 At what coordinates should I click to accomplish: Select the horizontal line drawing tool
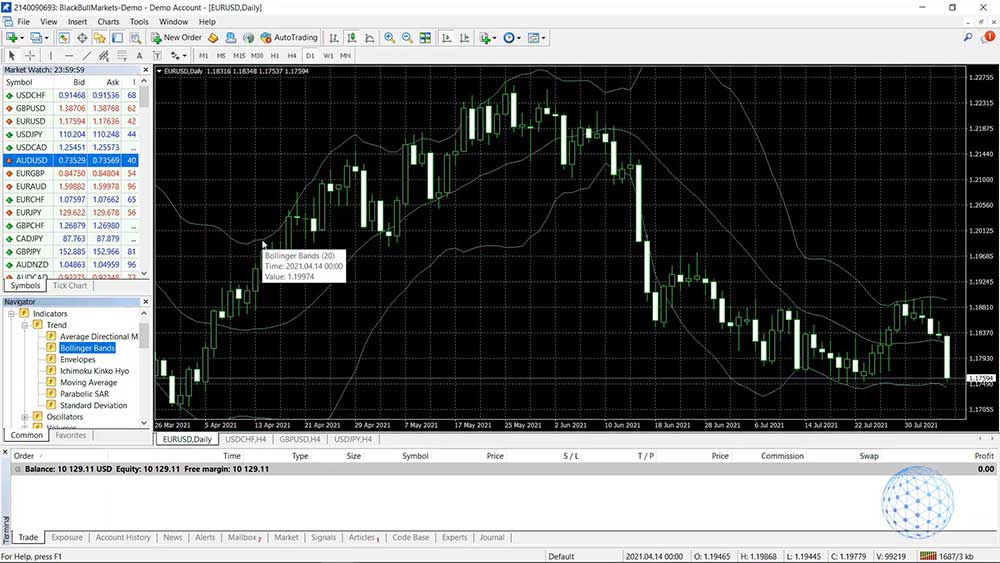pos(69,56)
